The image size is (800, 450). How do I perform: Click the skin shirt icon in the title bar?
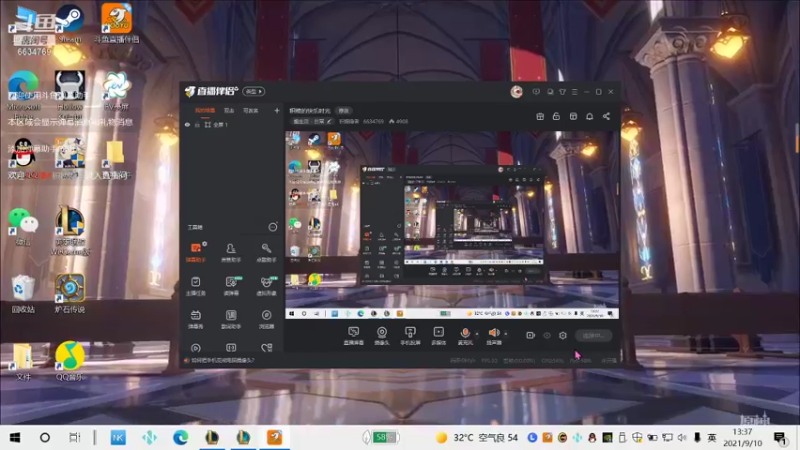562,92
